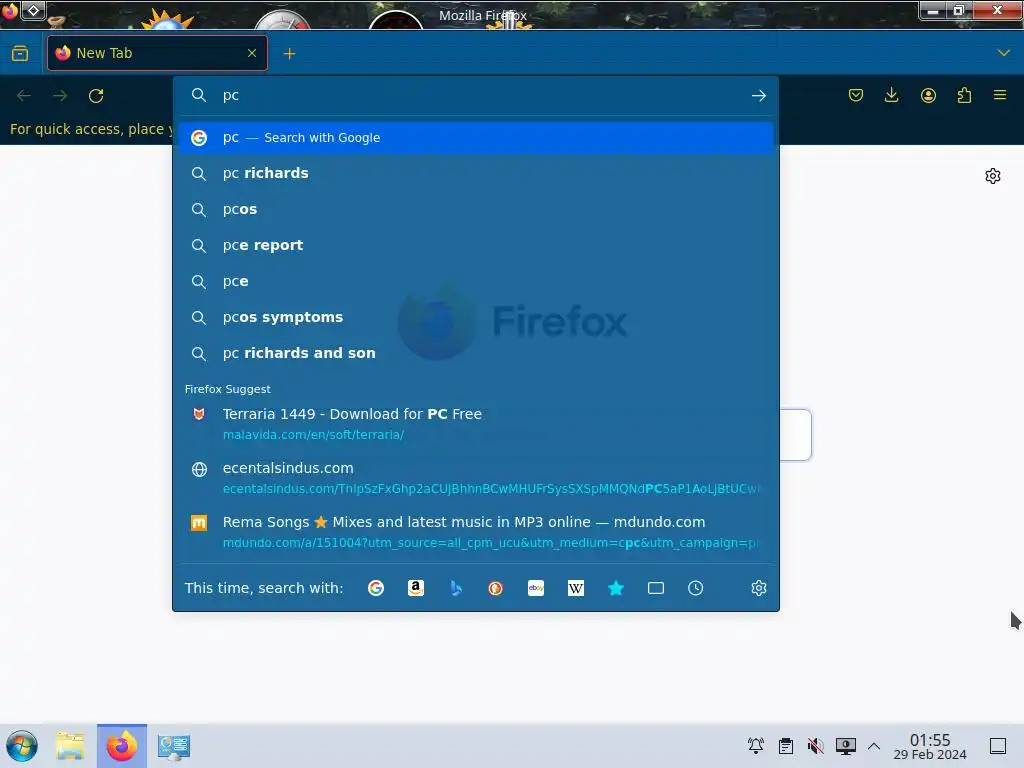This screenshot has height=768, width=1024.
Task: Open the Windows-style Start menu
Action: [22, 746]
